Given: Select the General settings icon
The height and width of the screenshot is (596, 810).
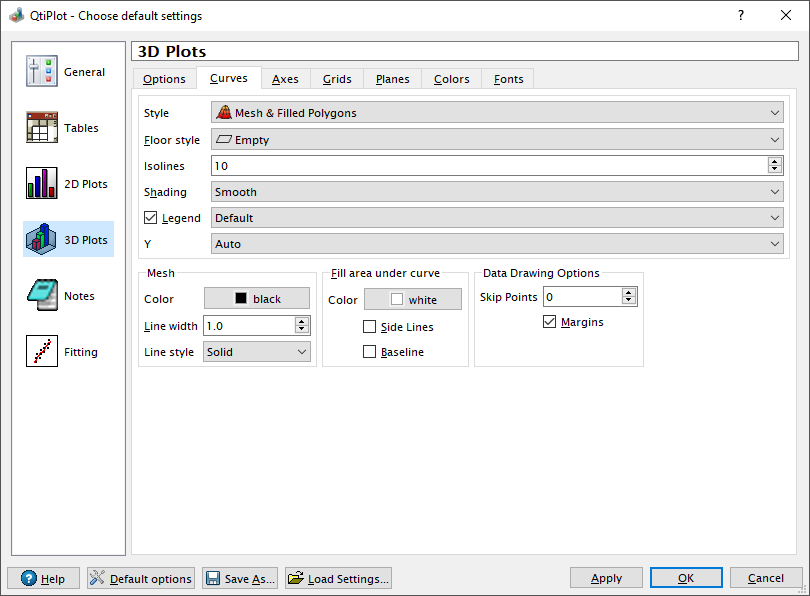Looking at the screenshot, I should (42, 72).
